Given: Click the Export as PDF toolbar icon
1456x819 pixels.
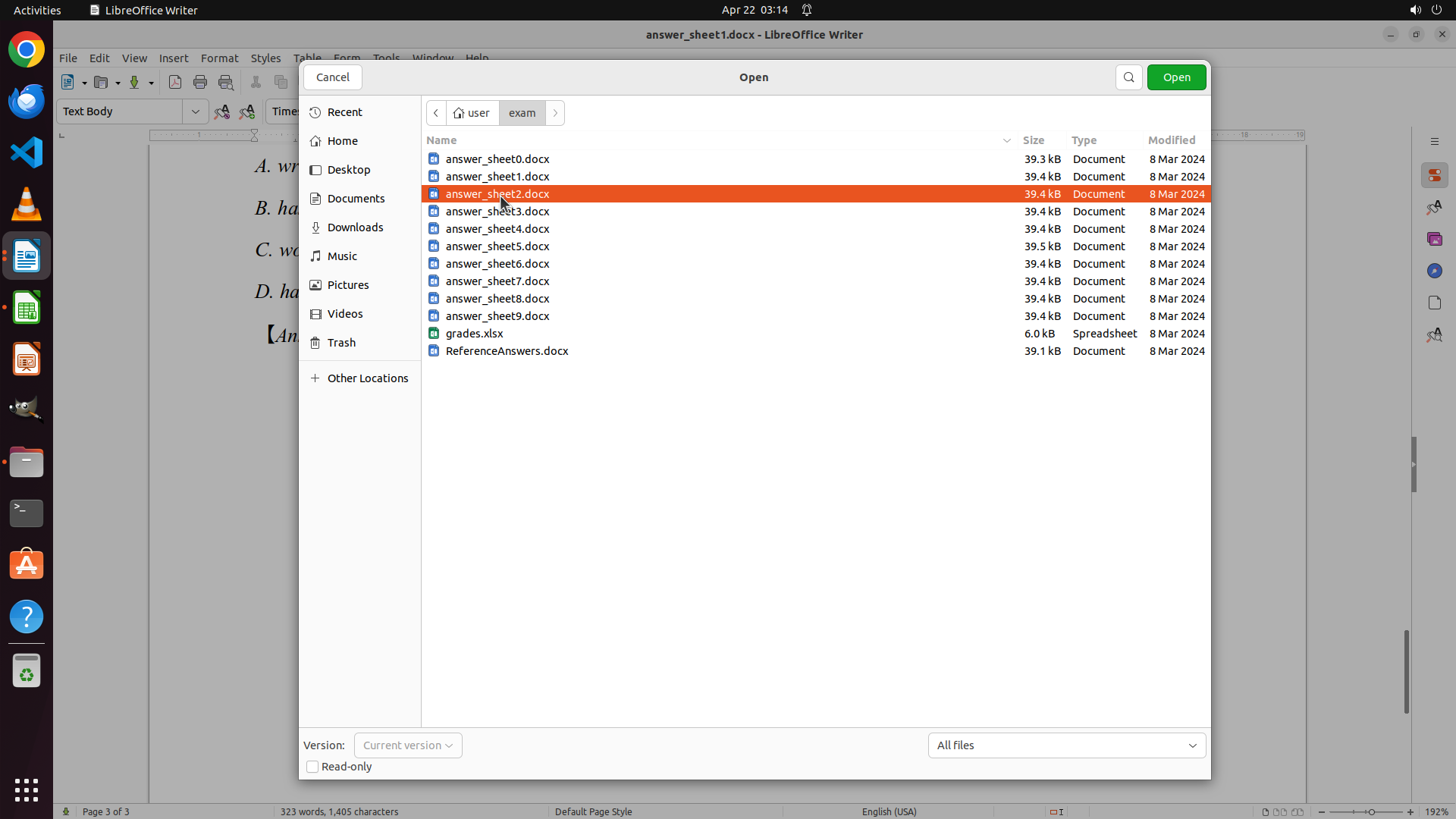Looking at the screenshot, I should click(x=175, y=82).
